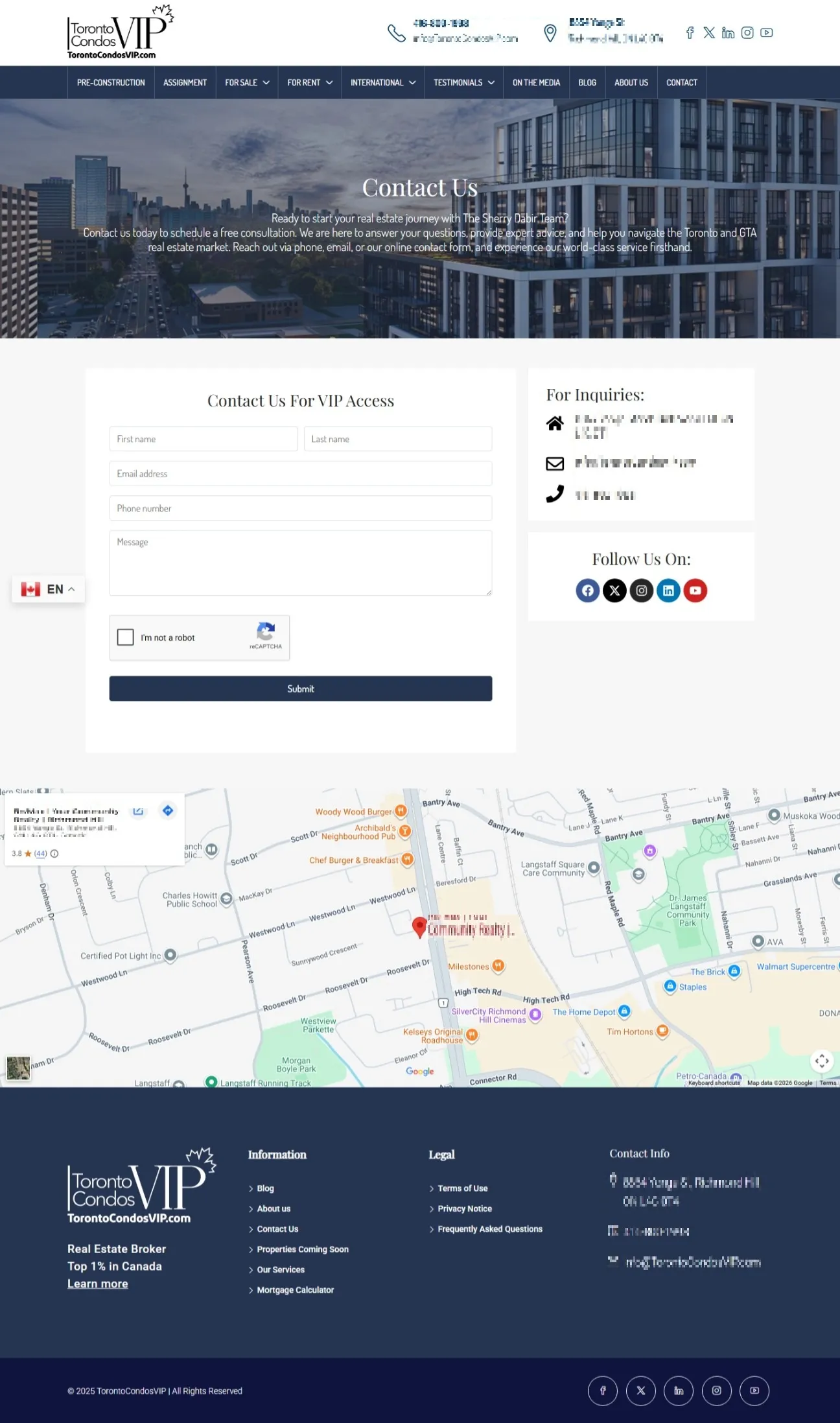Viewport: 840px width, 1423px height.
Task: Click the location pin icon in header
Action: (x=550, y=33)
